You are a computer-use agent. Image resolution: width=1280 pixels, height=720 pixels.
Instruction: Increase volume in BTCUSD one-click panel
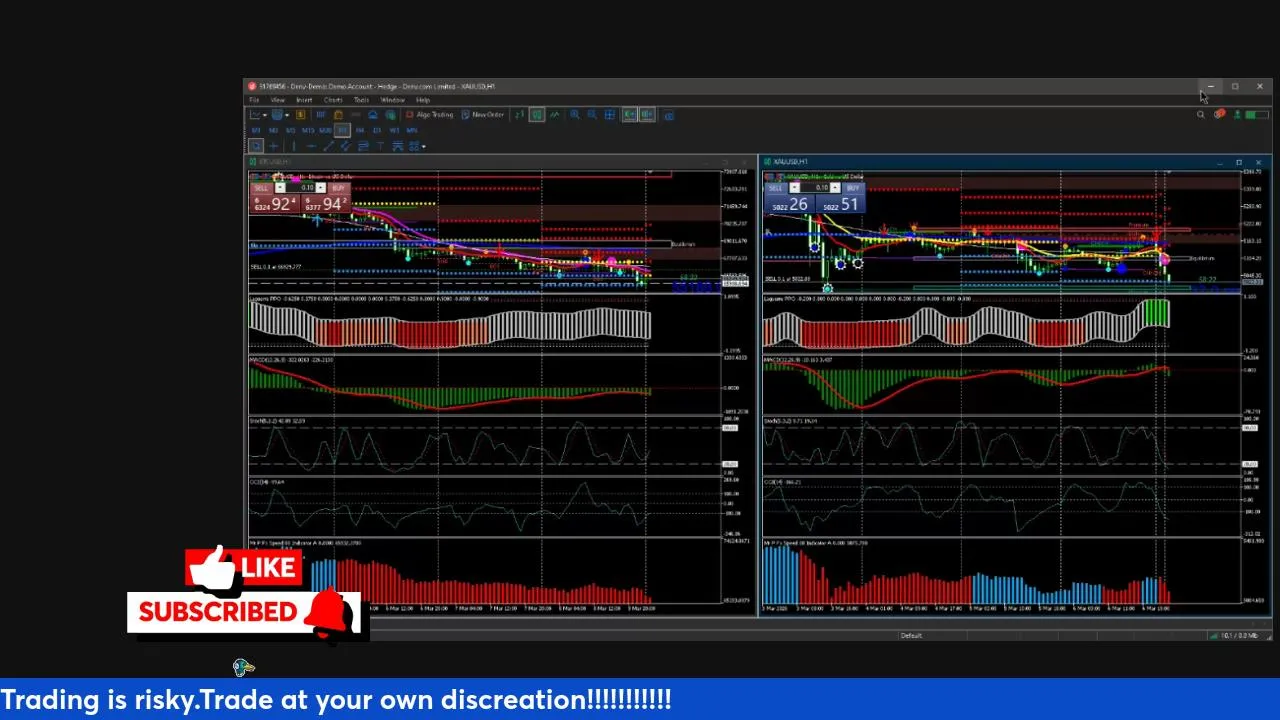click(x=320, y=188)
